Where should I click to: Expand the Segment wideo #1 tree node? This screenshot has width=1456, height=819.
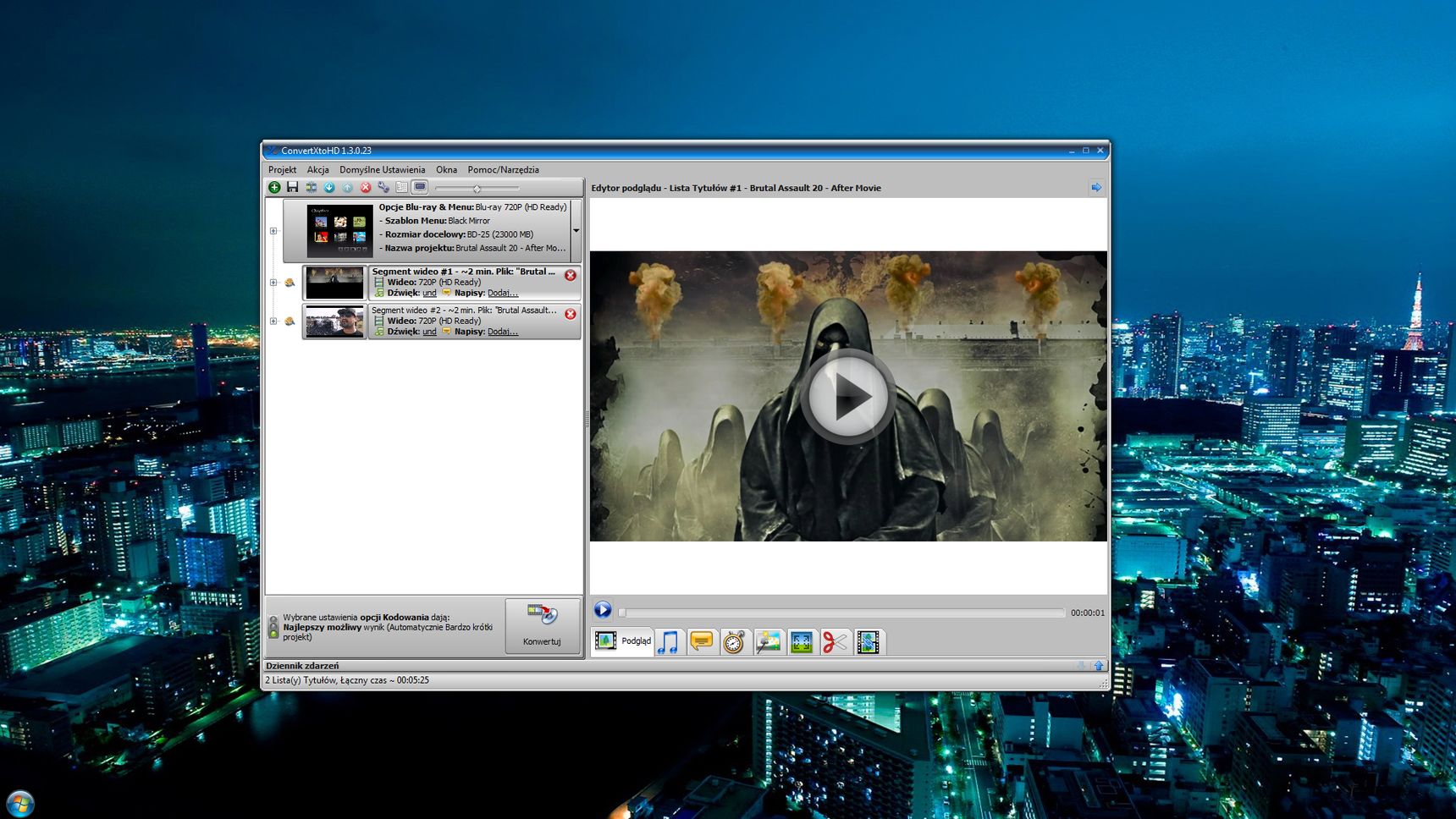[x=273, y=283]
